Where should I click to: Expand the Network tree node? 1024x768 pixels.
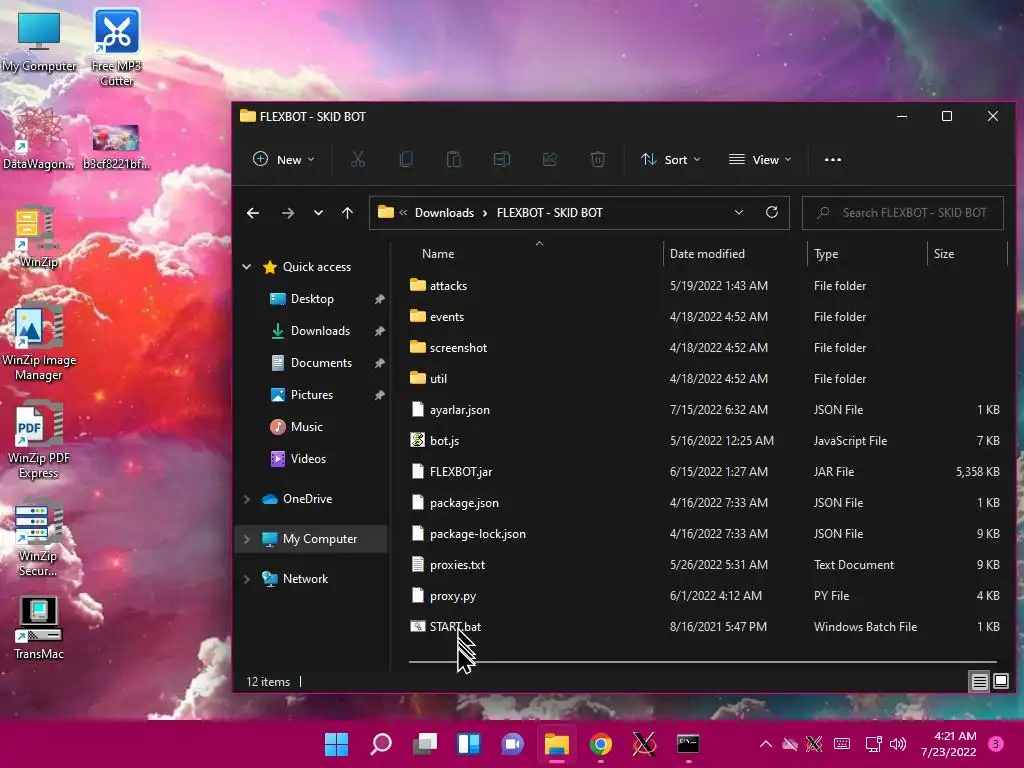tap(247, 579)
